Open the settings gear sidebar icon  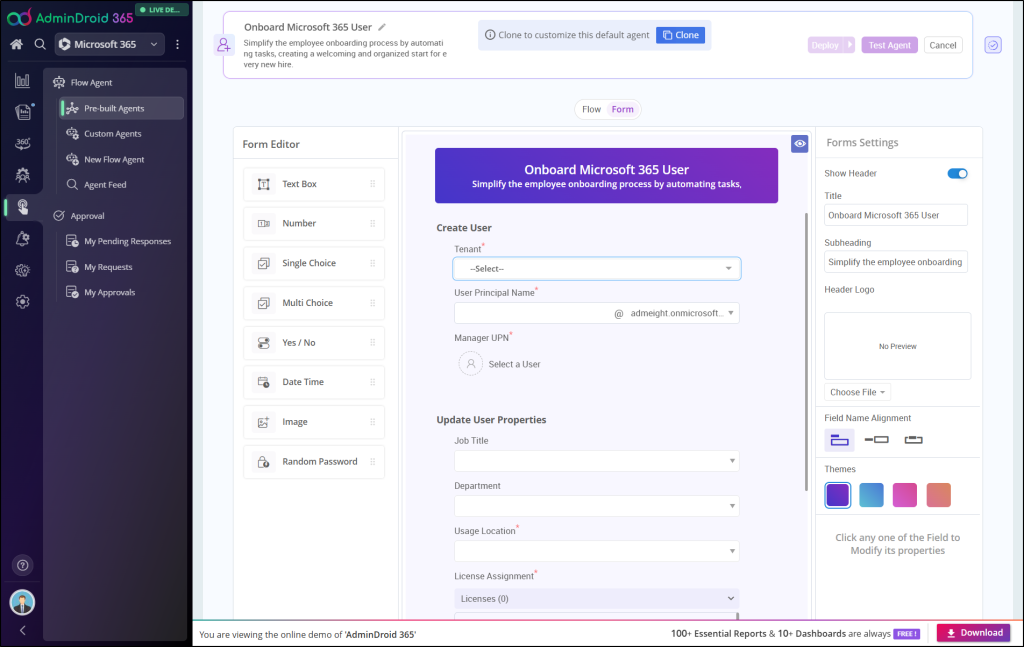[x=22, y=302]
